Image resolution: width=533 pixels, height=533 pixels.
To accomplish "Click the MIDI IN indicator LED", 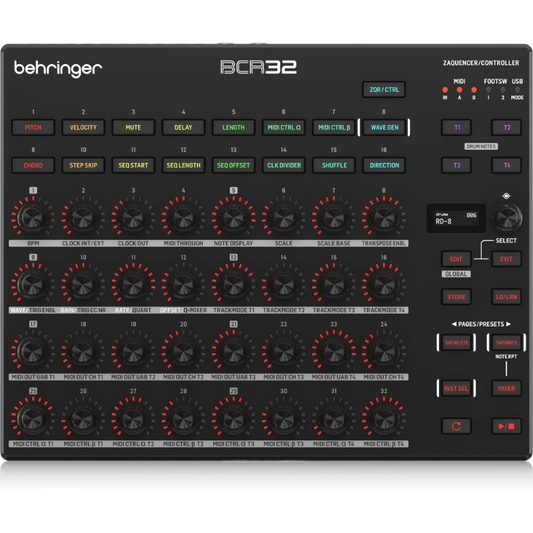I will click(445, 90).
